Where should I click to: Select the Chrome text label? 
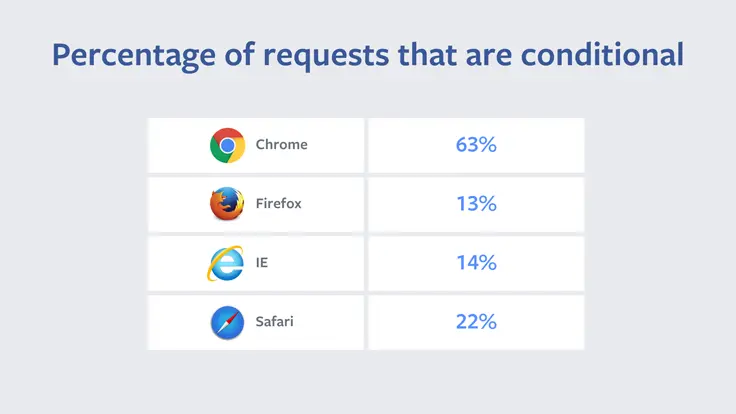coord(281,145)
